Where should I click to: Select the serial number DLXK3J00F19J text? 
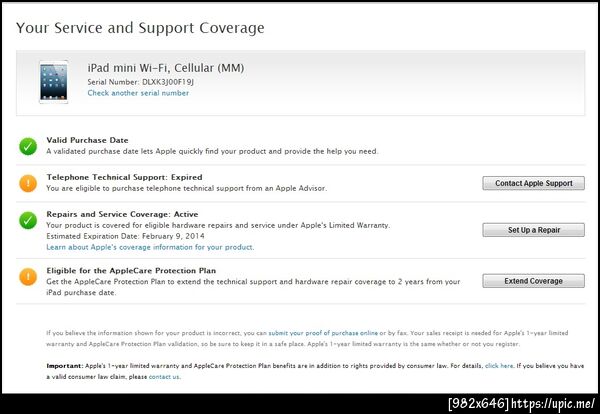(168, 82)
